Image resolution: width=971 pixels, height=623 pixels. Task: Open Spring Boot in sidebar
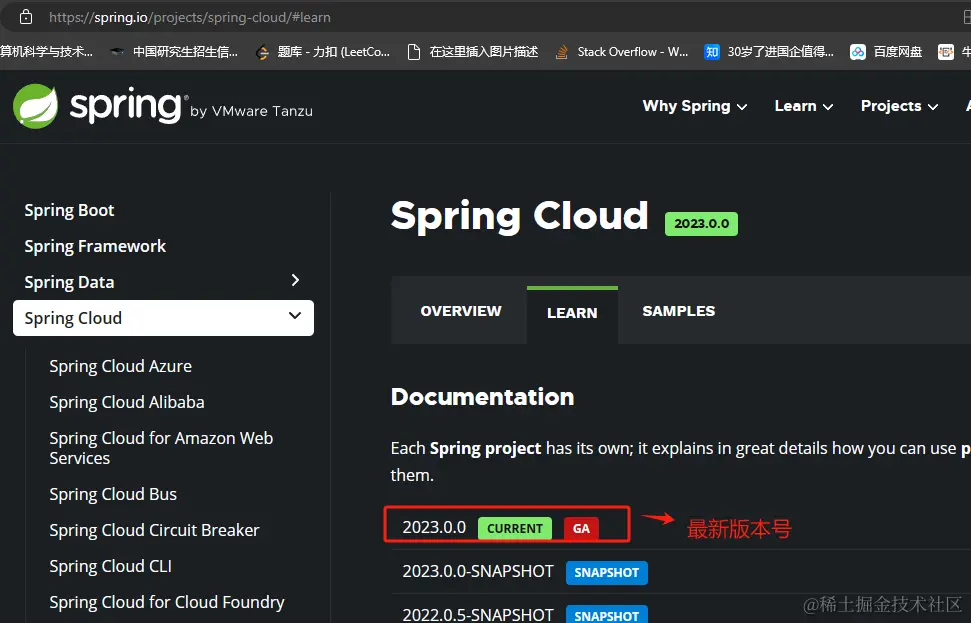(x=69, y=211)
